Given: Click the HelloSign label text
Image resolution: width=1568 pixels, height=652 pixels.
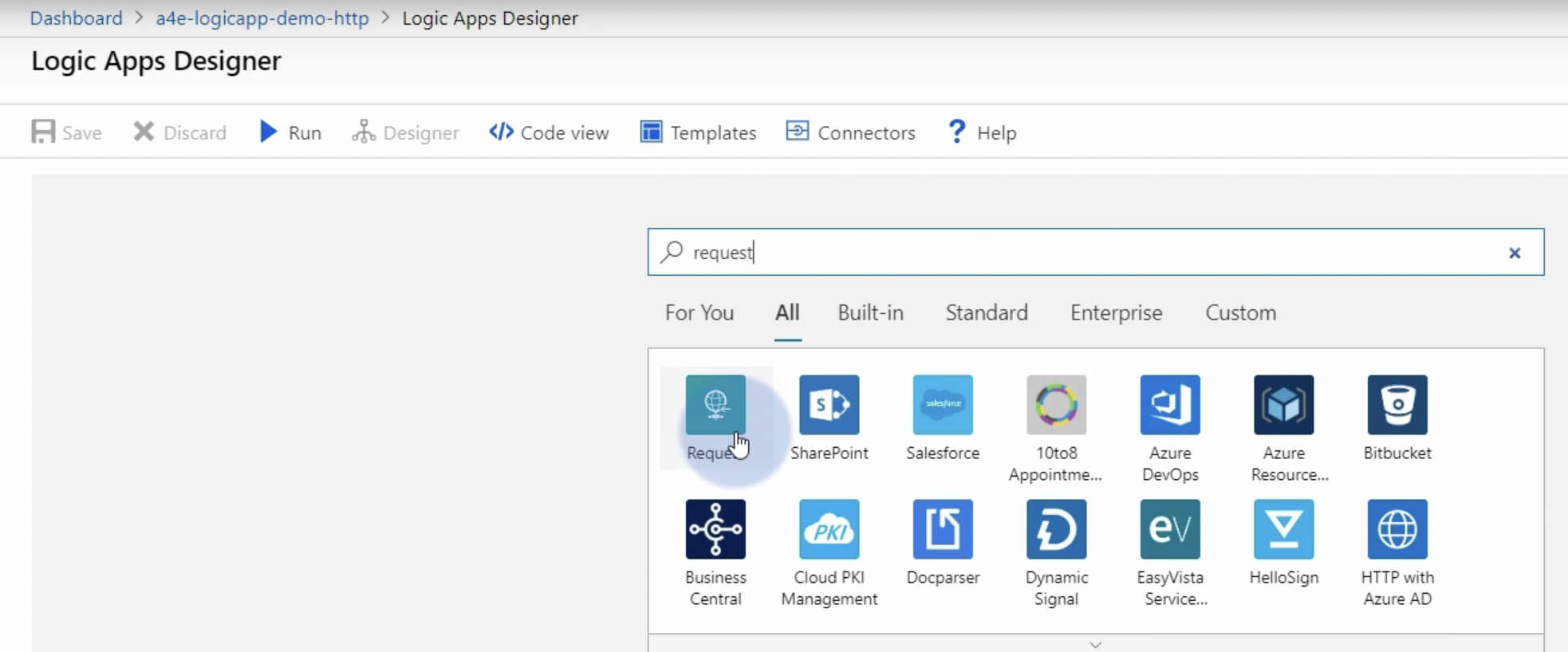Looking at the screenshot, I should click(x=1284, y=577).
